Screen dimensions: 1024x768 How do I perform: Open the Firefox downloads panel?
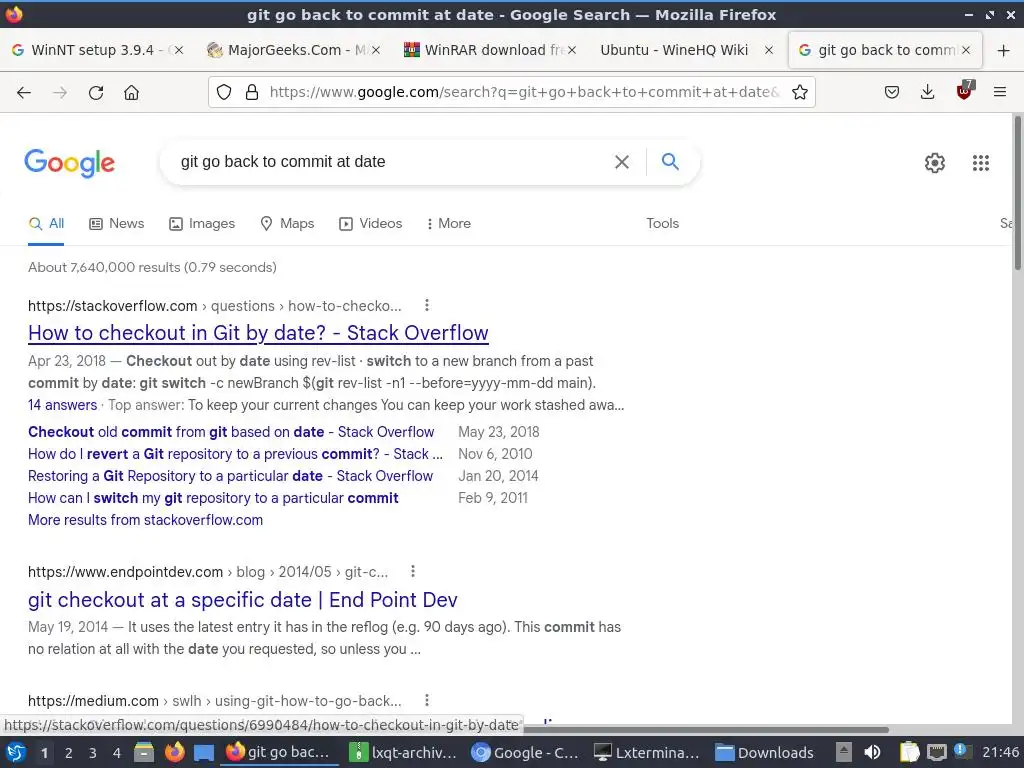coord(927,92)
